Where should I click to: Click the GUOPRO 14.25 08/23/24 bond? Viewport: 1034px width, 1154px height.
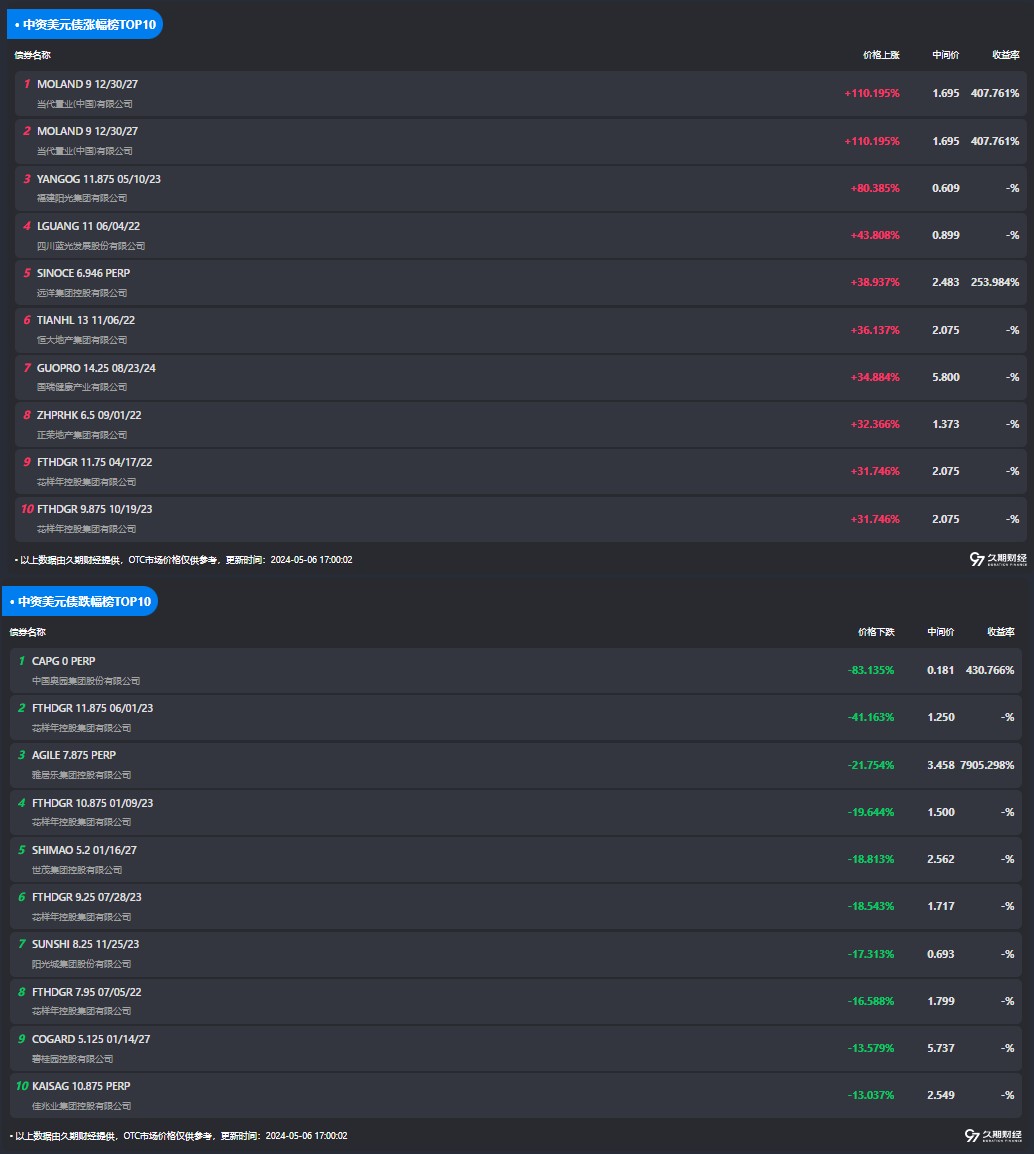click(96, 368)
